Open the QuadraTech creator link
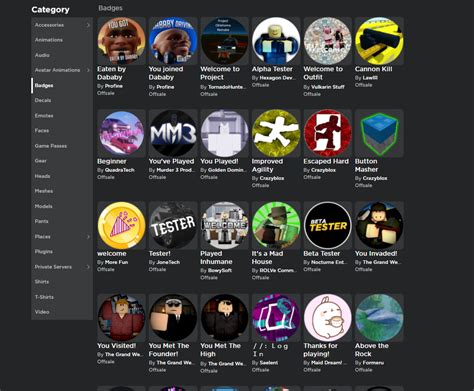 click(120, 170)
